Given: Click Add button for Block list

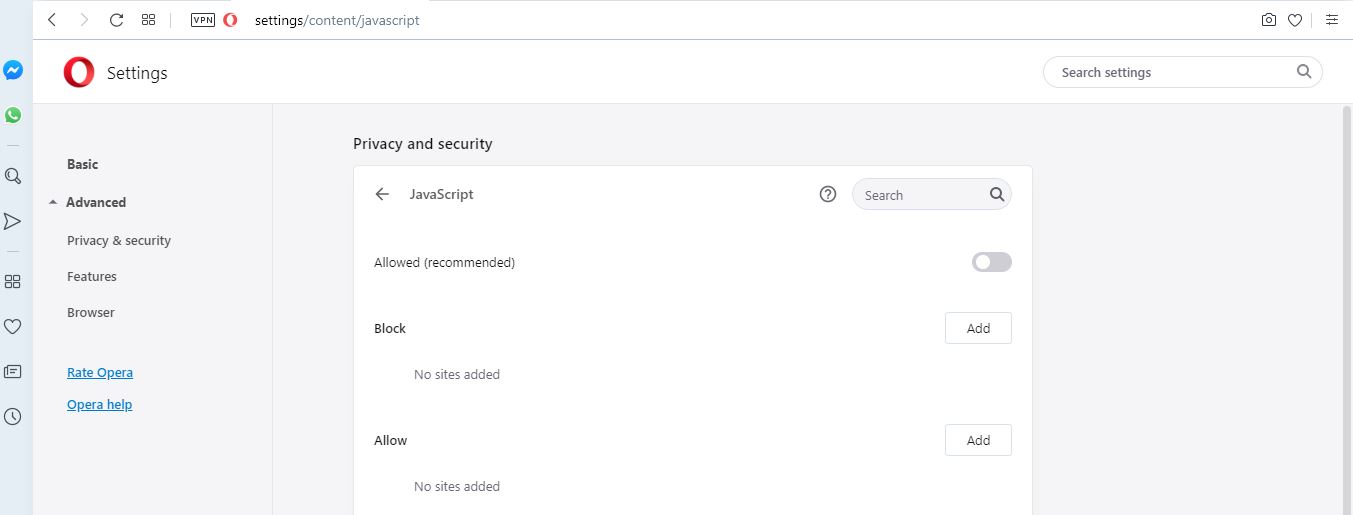Looking at the screenshot, I should coord(978,328).
